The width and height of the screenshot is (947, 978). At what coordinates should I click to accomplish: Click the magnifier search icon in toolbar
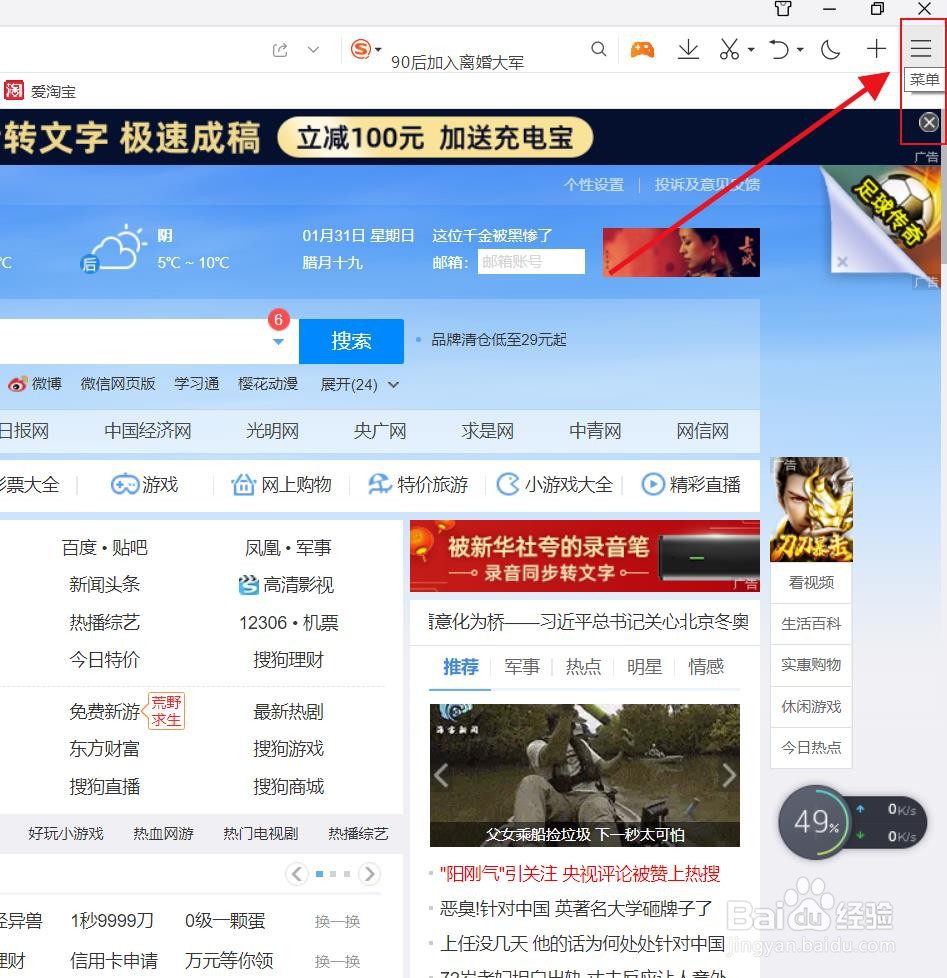pyautogui.click(x=598, y=48)
